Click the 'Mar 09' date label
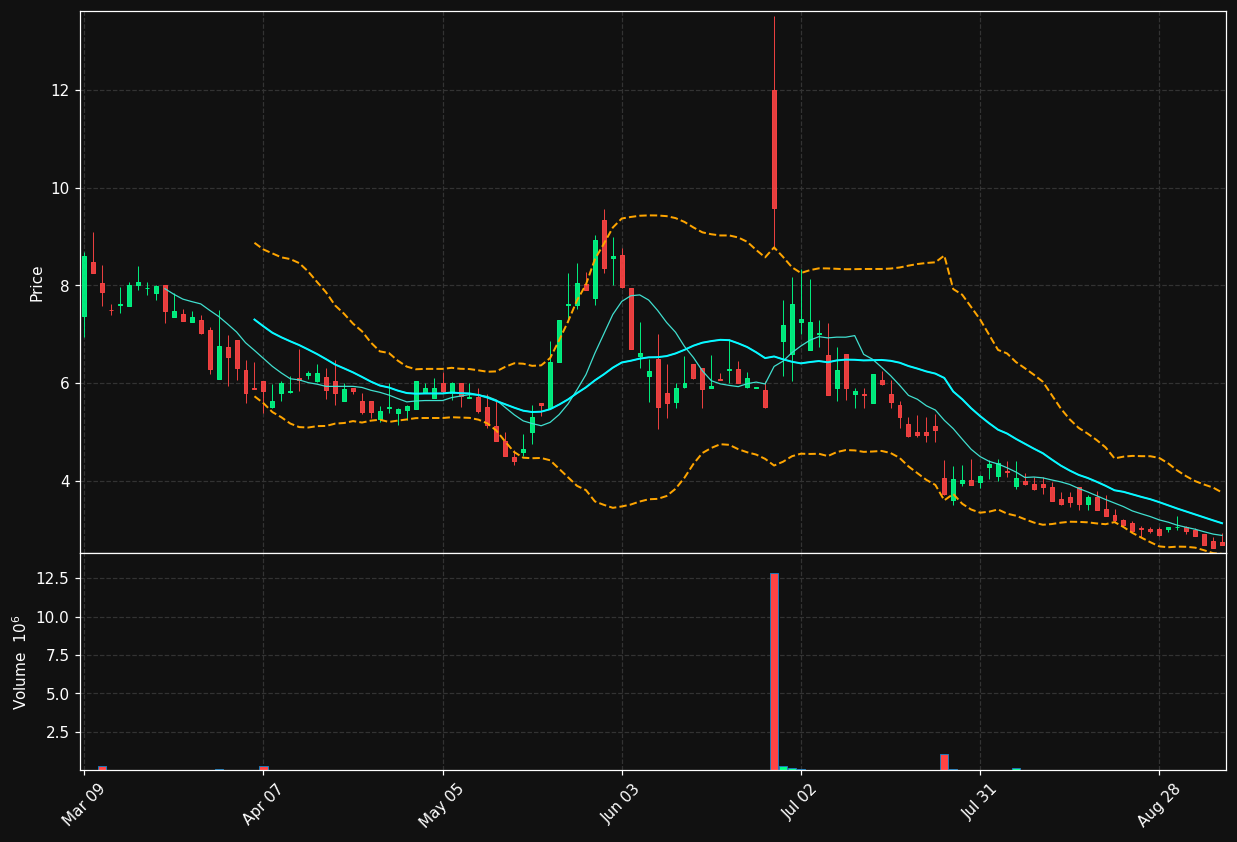Screen dimensions: 1237x842 click(x=82, y=803)
